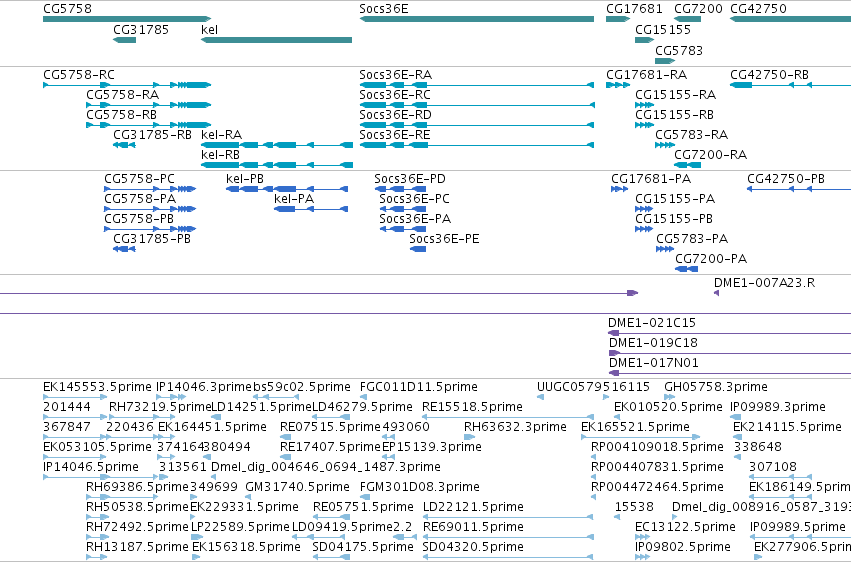Click the kel gene bar
851x562 pixels.
coord(276,40)
